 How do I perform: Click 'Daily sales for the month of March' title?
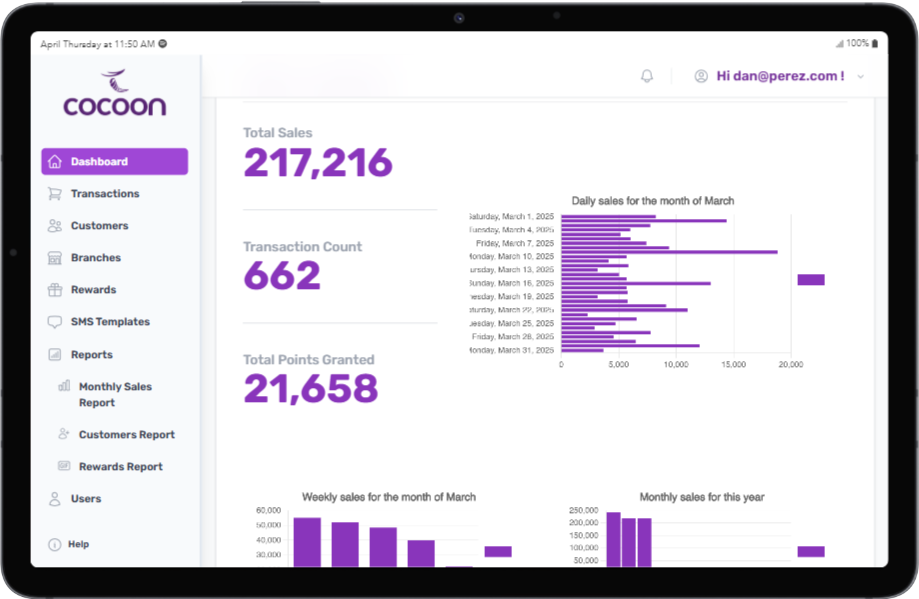click(x=653, y=201)
